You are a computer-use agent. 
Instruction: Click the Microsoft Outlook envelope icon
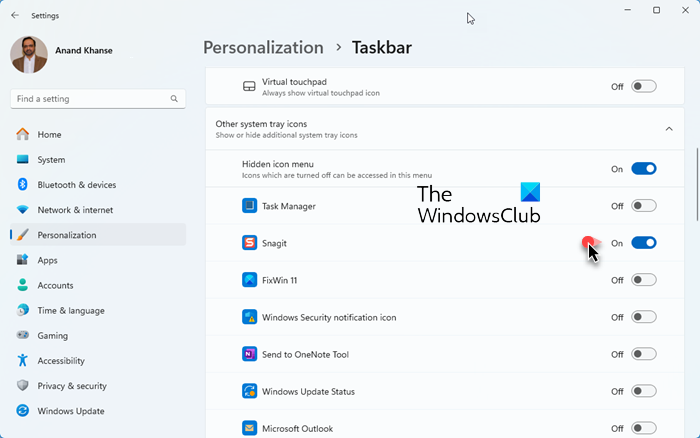point(250,428)
